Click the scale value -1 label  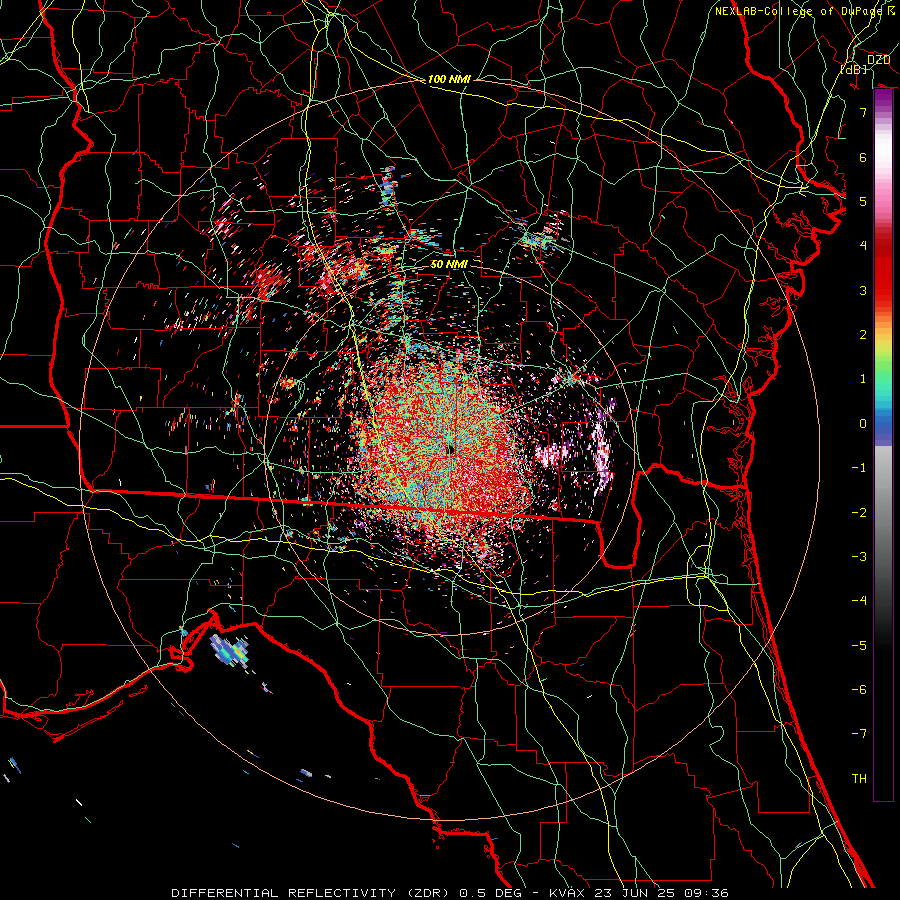coord(859,468)
